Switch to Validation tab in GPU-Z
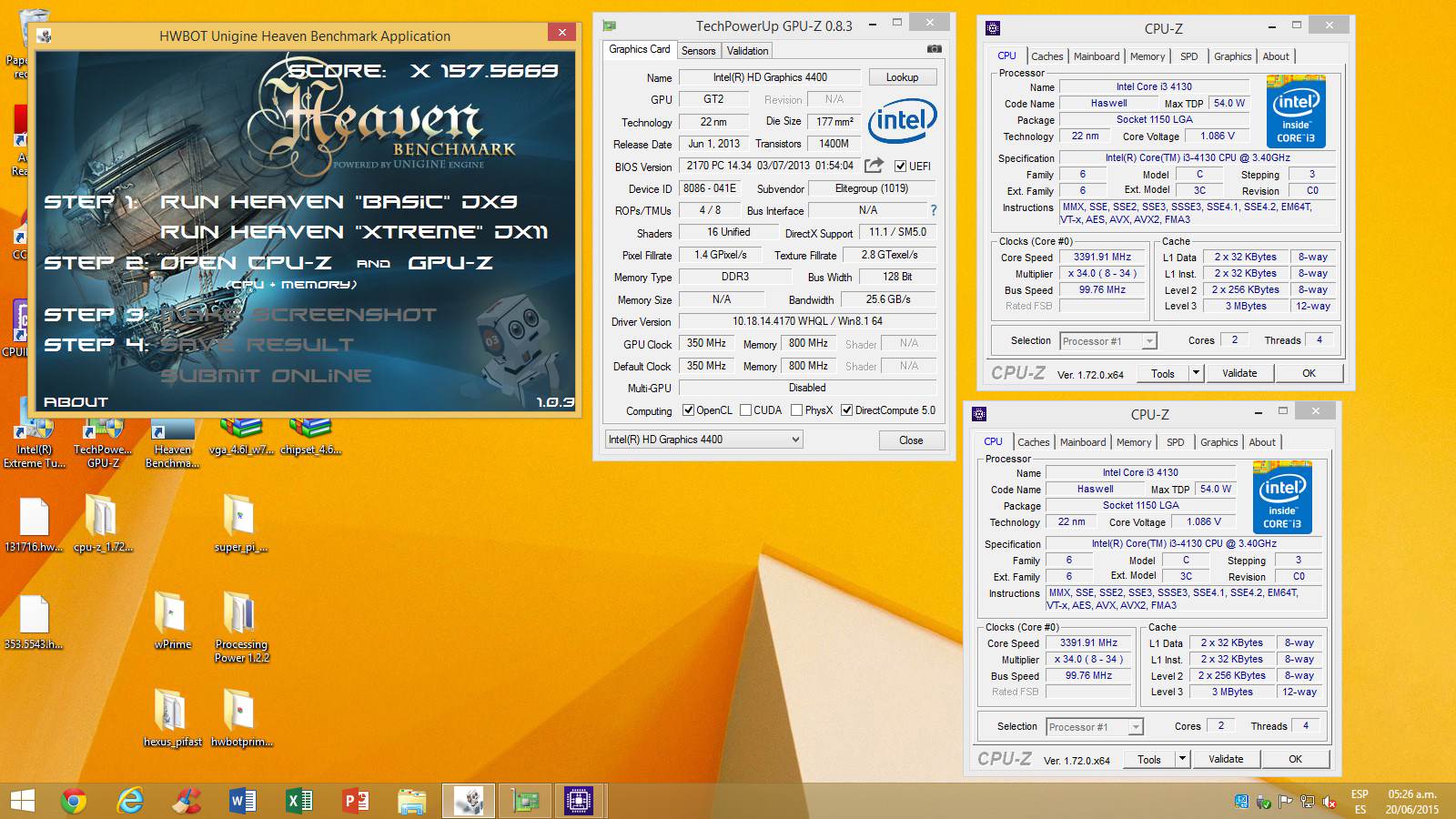Image resolution: width=1456 pixels, height=819 pixels. pyautogui.click(x=748, y=51)
